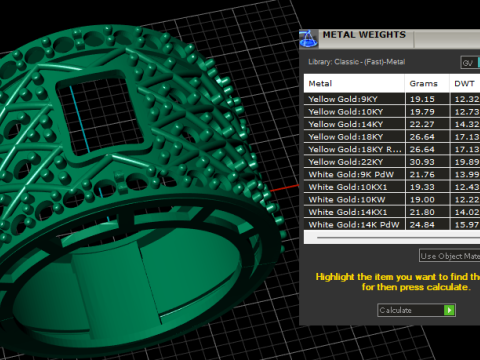Screen dimensions: 480x360
Task: Click the 13.99 DWT value
Action: click(467, 175)
